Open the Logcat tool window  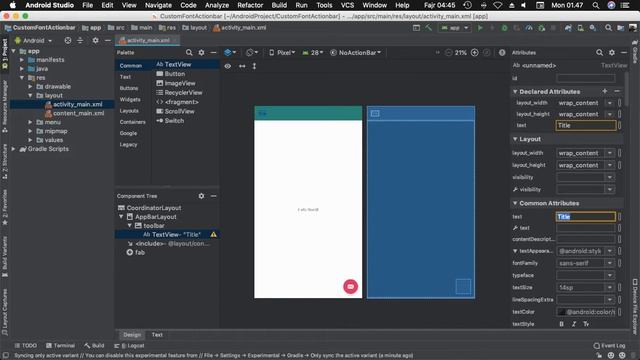[x=129, y=346]
